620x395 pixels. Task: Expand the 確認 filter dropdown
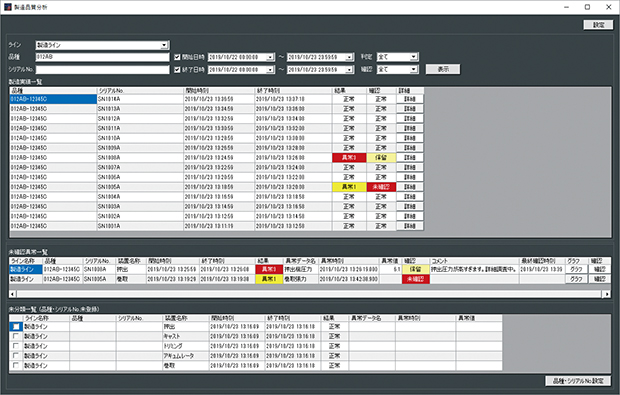[413, 70]
